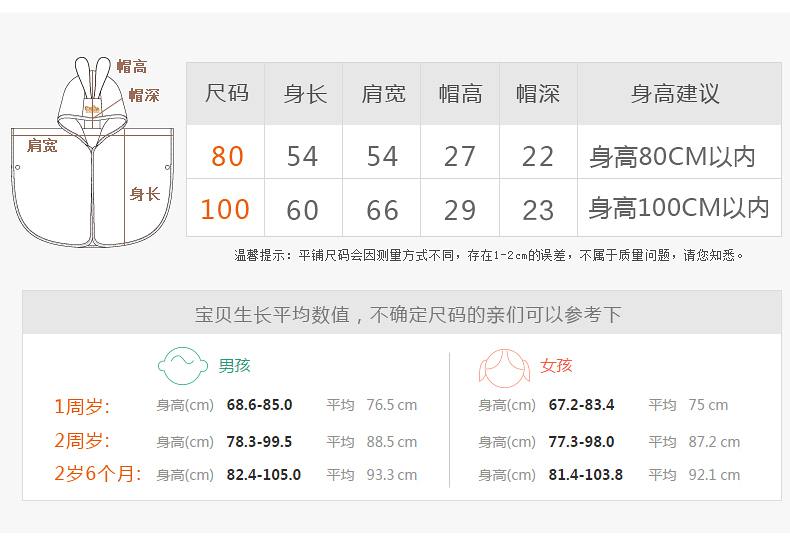Click the 帽高 column header

pos(460,94)
